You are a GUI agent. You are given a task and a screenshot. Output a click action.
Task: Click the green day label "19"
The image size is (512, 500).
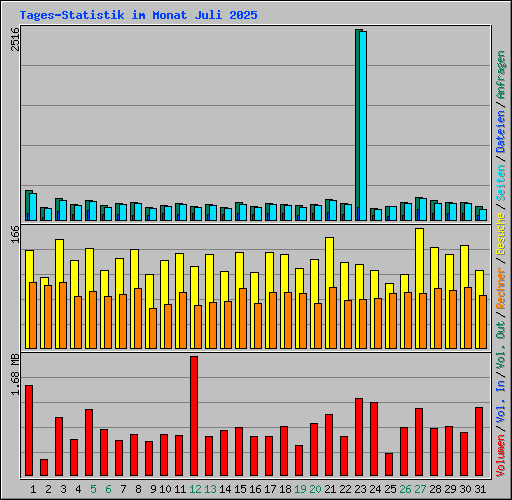coord(300,489)
